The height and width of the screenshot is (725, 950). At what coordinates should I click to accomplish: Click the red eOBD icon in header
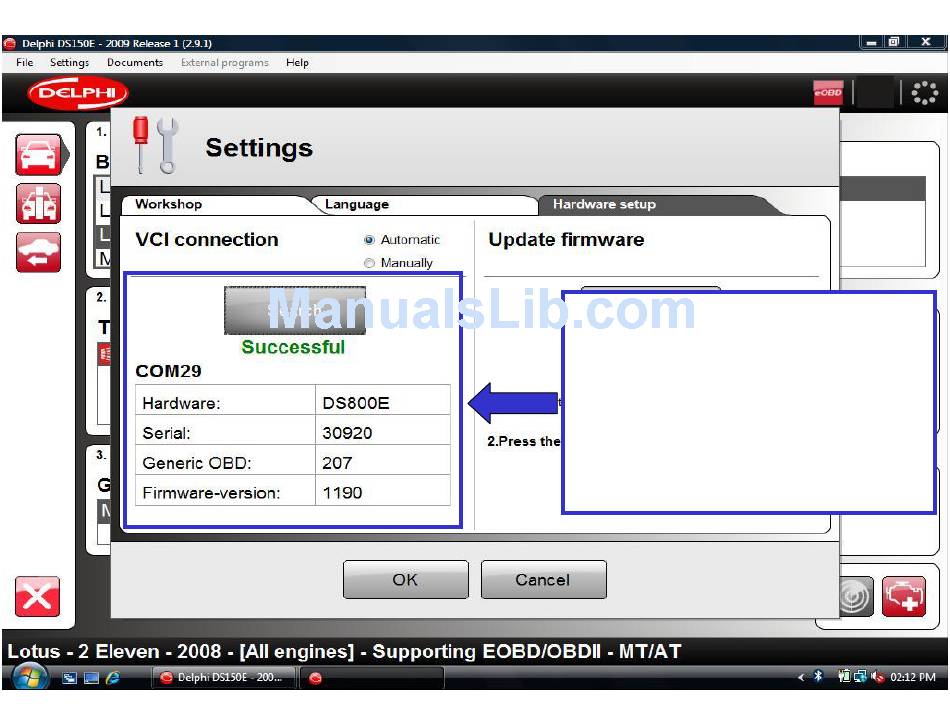(828, 93)
